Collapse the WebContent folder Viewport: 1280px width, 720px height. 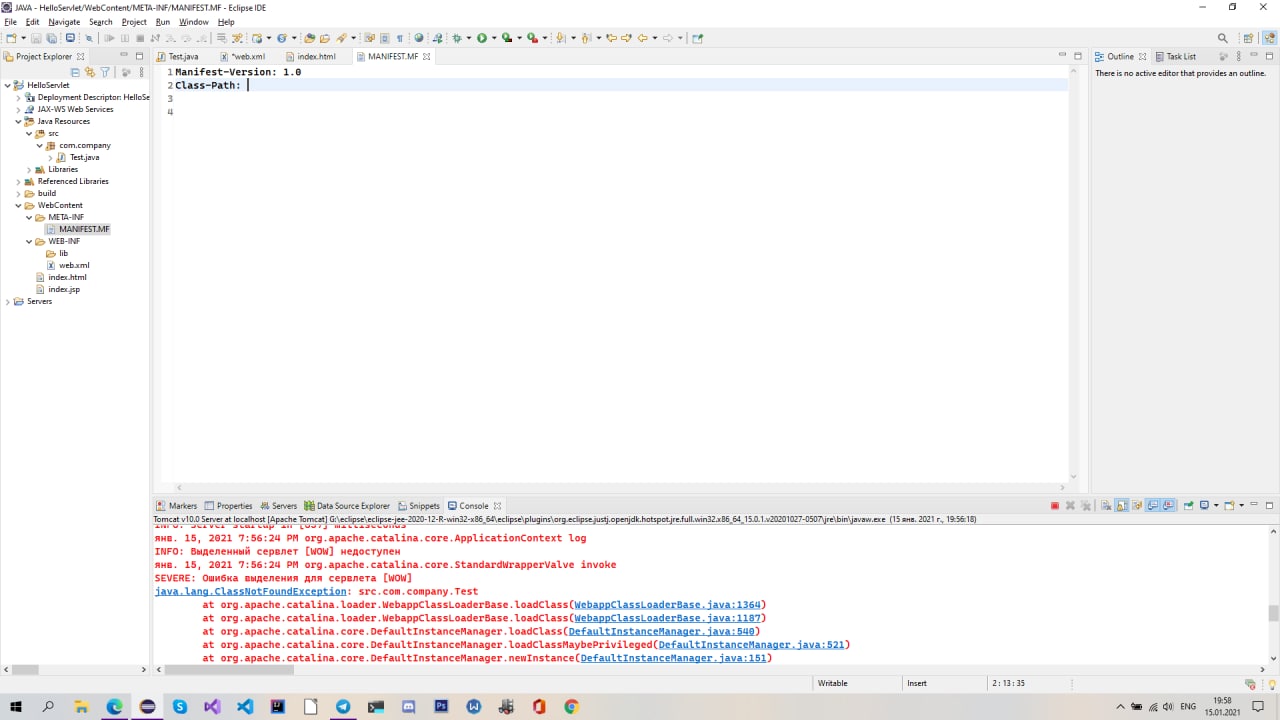pos(18,205)
